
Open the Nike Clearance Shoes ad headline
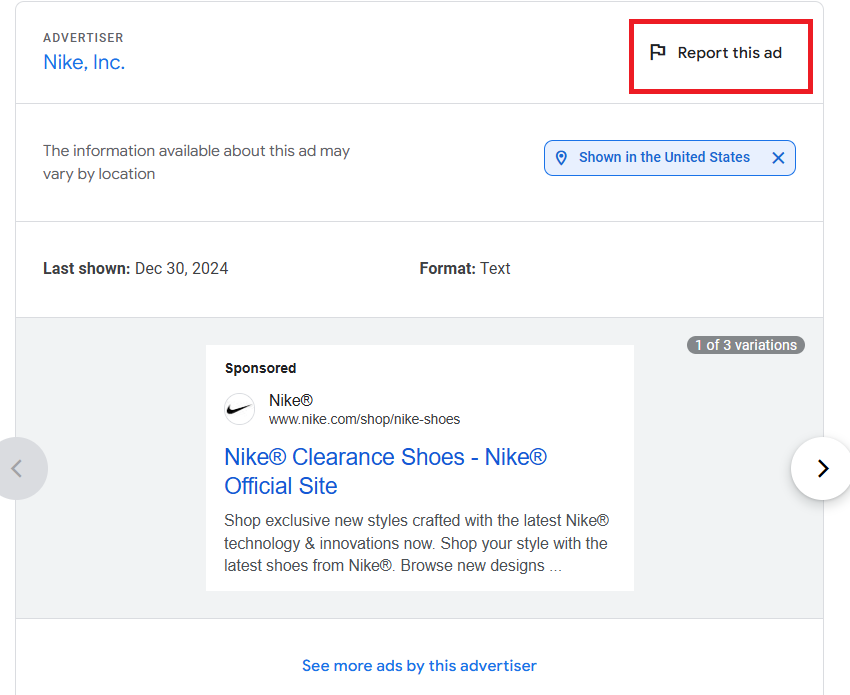(385, 471)
